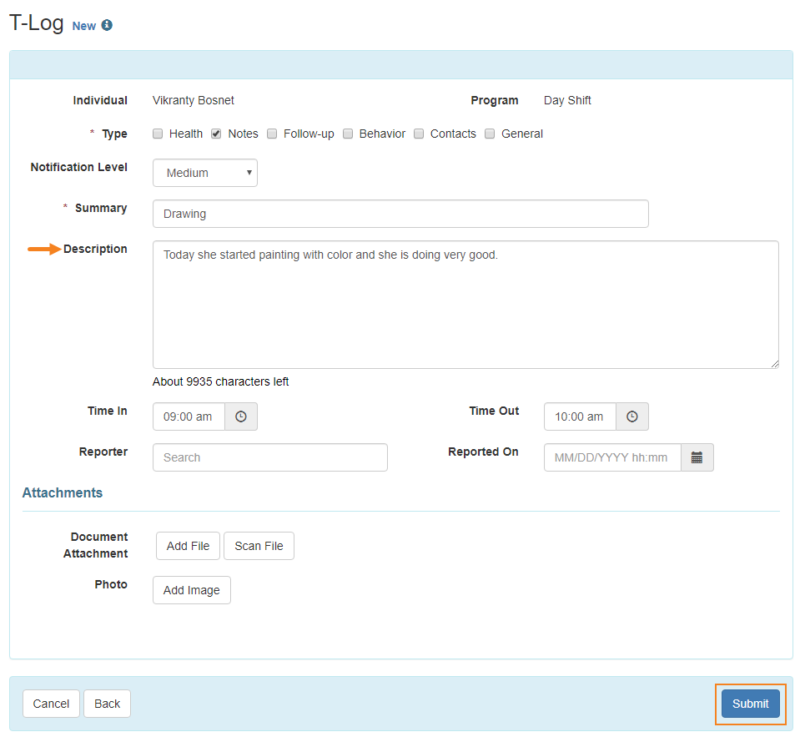Expand the Medium notification selector
Screen dimensions: 800x742
pos(205,172)
